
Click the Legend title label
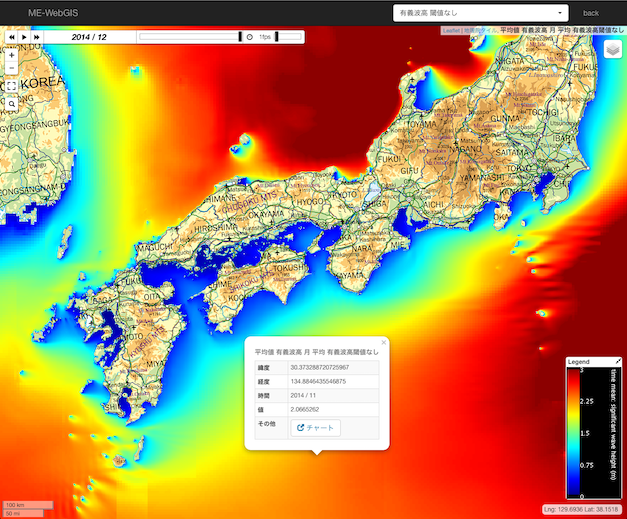click(579, 362)
